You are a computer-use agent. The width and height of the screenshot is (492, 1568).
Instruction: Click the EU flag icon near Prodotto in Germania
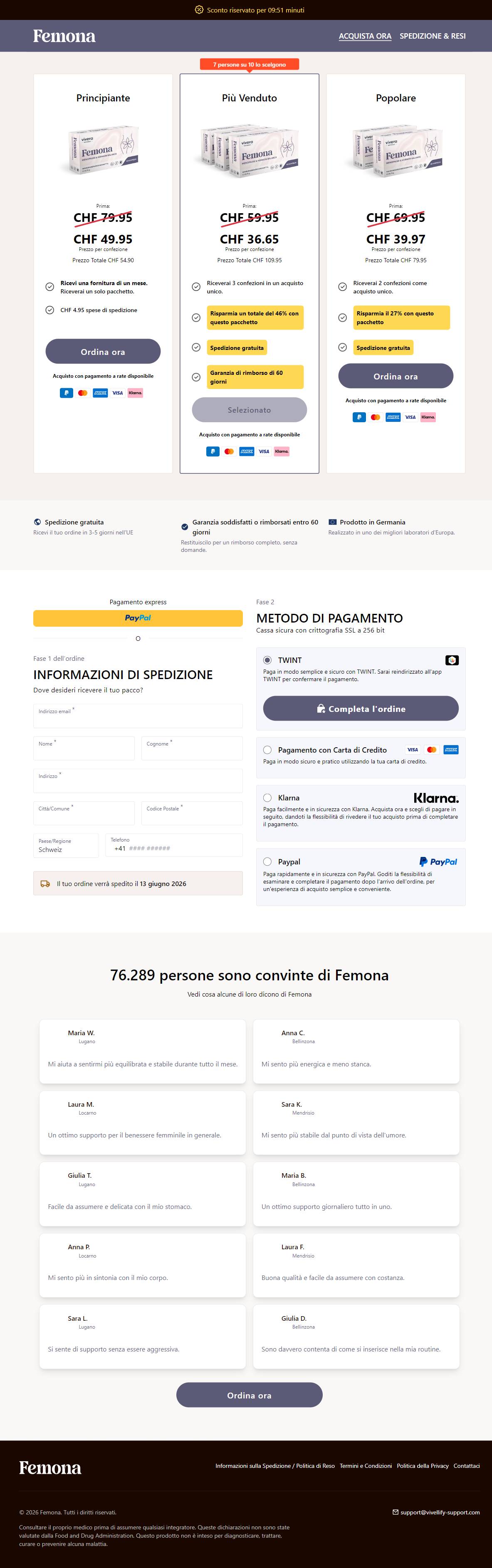tap(332, 522)
